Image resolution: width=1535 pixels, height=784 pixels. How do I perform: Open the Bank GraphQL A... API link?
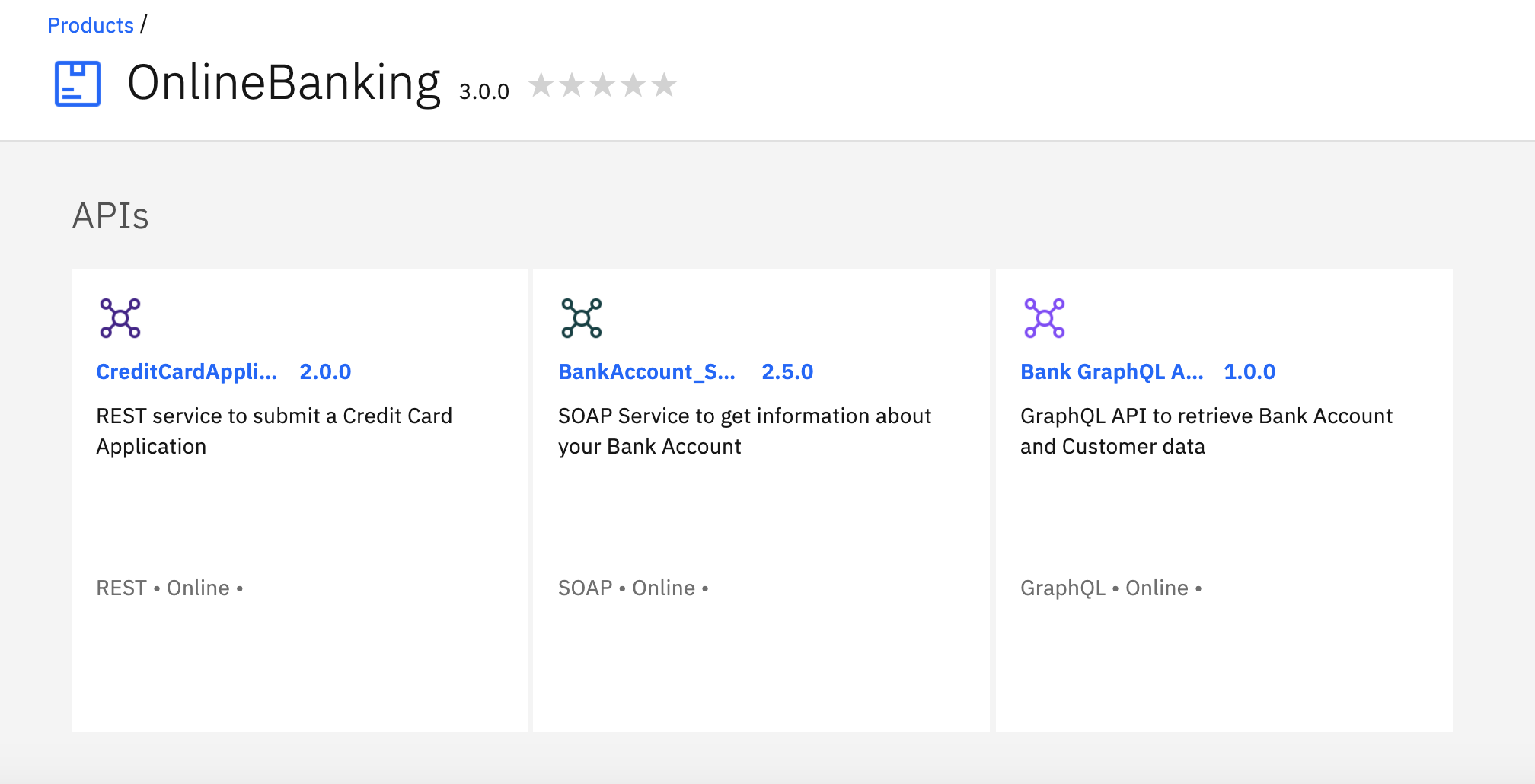click(x=1112, y=371)
